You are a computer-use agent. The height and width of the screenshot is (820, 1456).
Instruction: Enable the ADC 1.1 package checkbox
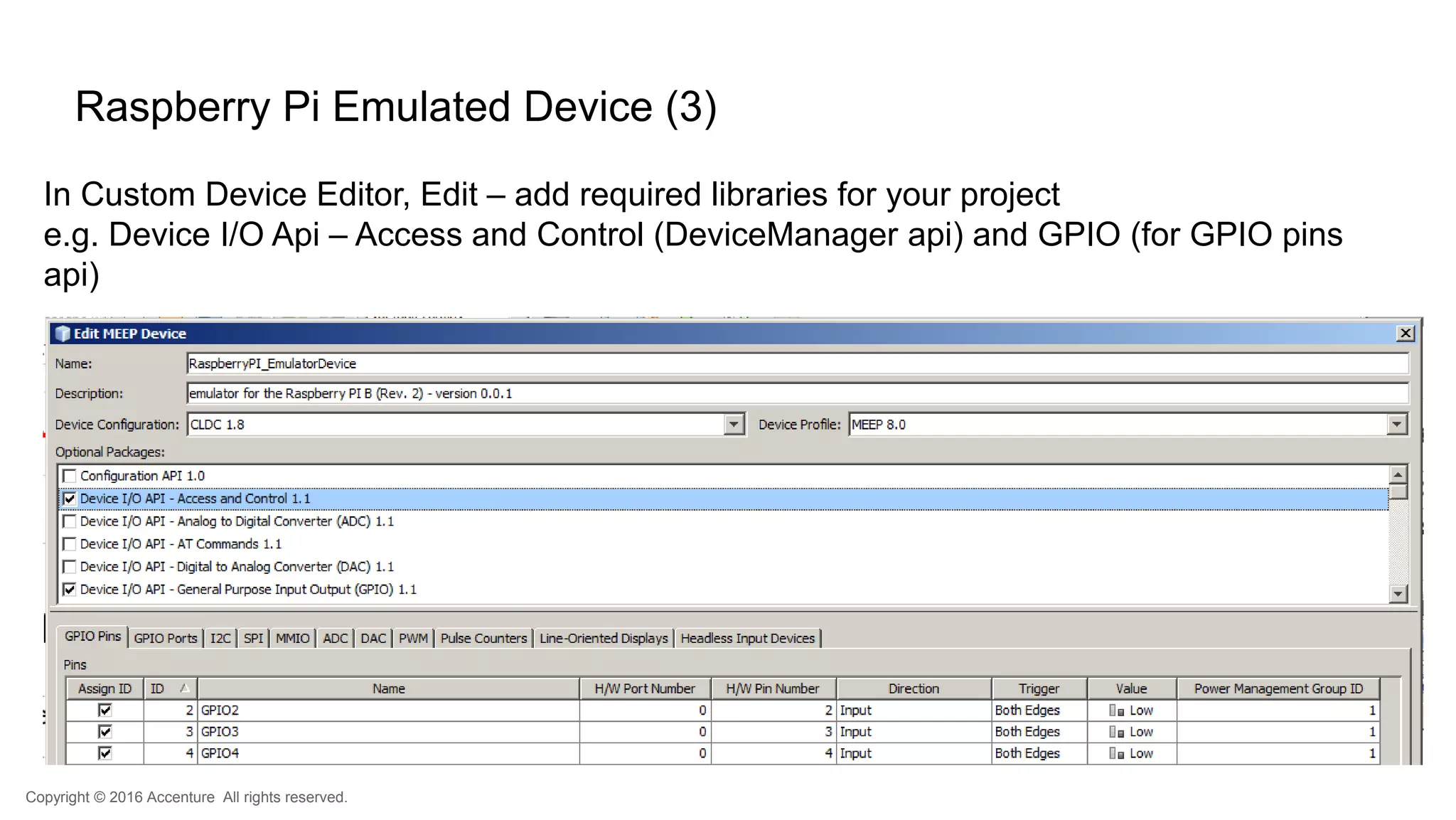(70, 521)
